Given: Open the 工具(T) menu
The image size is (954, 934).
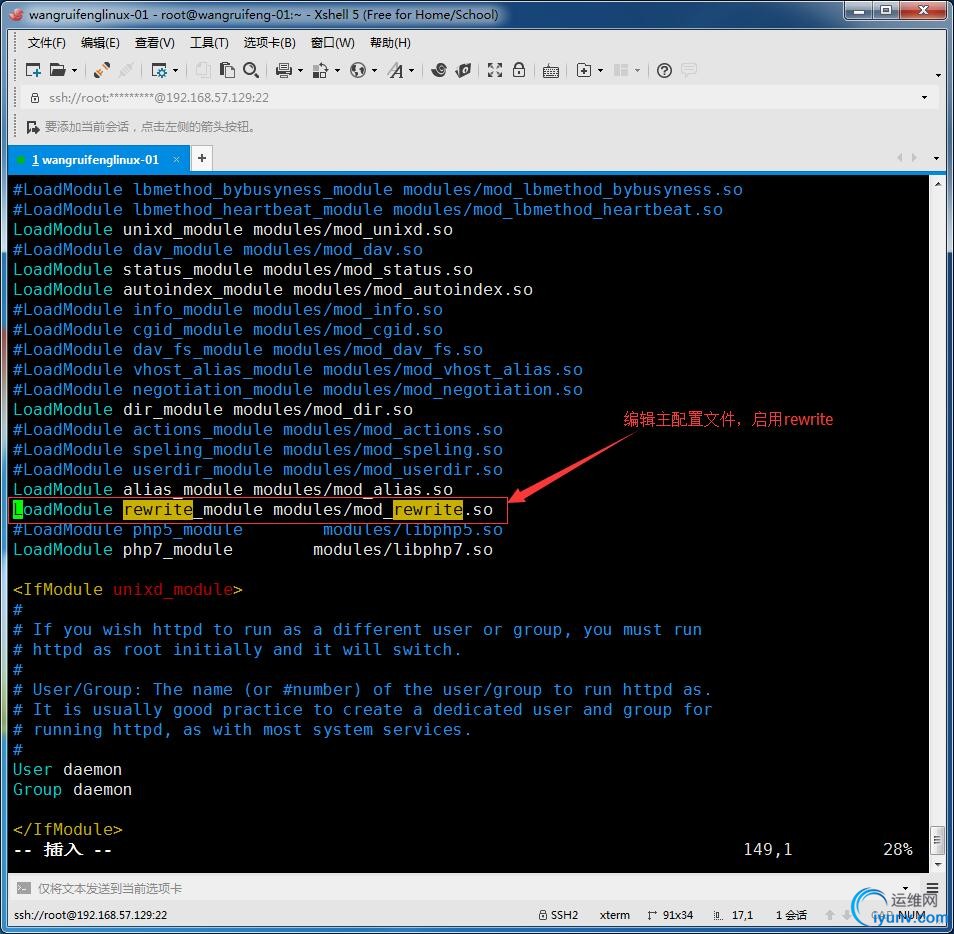Looking at the screenshot, I should coord(208,43).
